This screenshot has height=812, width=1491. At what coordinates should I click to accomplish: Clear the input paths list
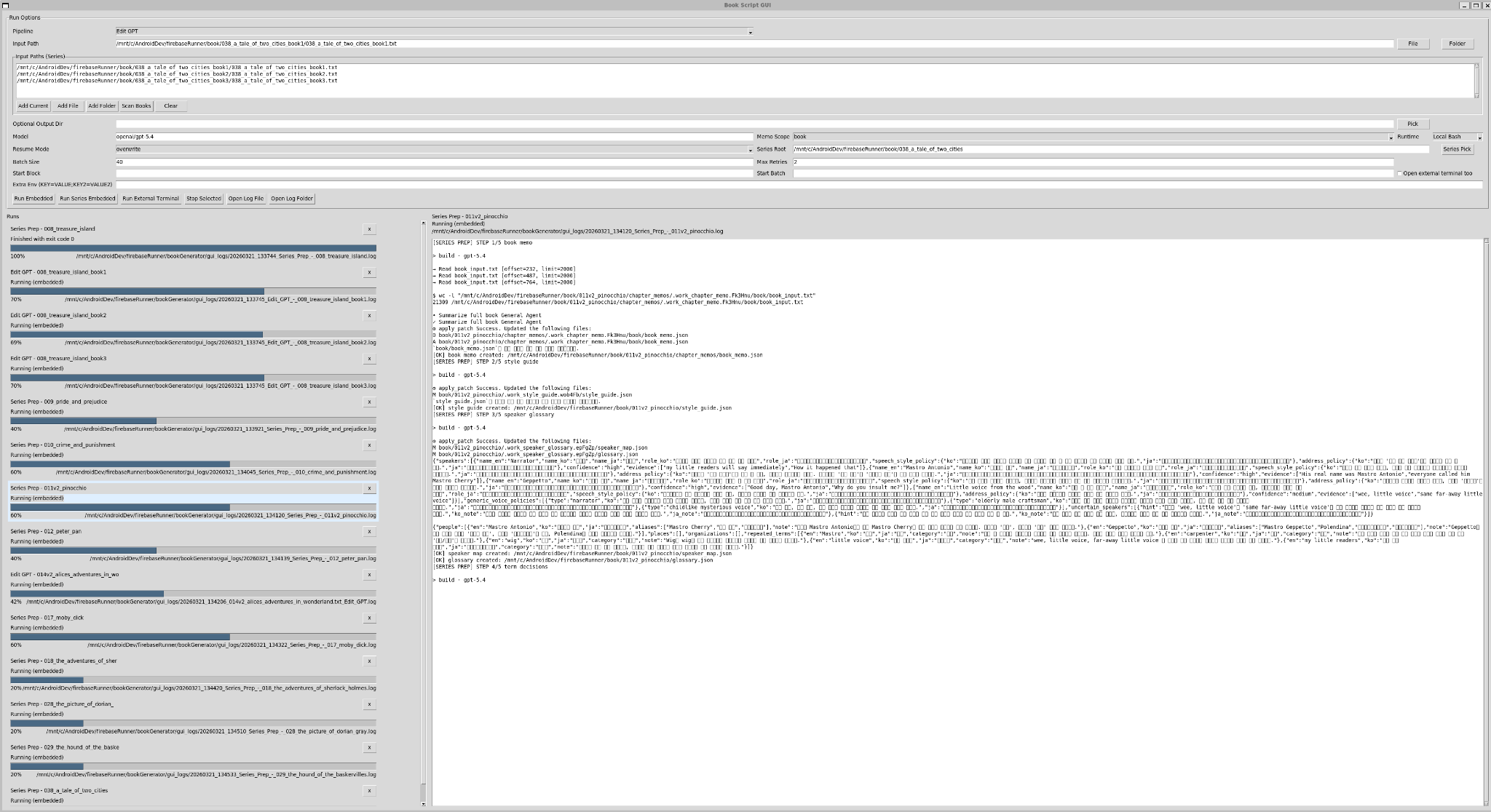tap(171, 106)
